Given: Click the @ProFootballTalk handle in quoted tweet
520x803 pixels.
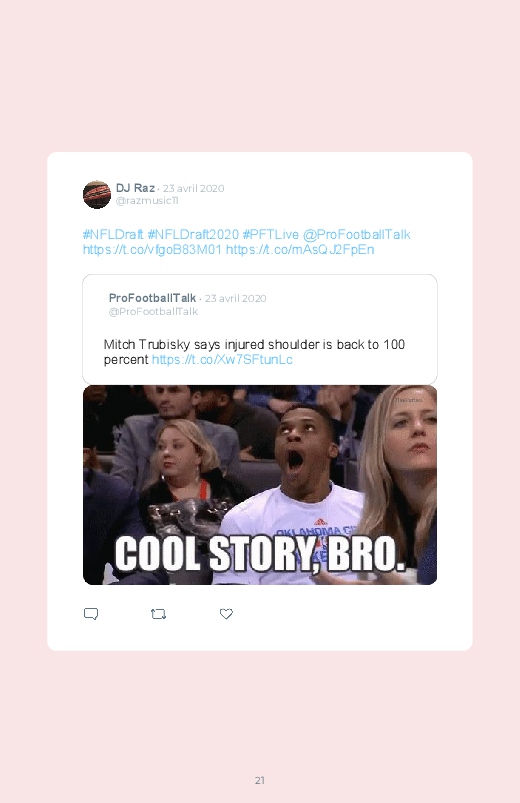Looking at the screenshot, I should 153,311.
